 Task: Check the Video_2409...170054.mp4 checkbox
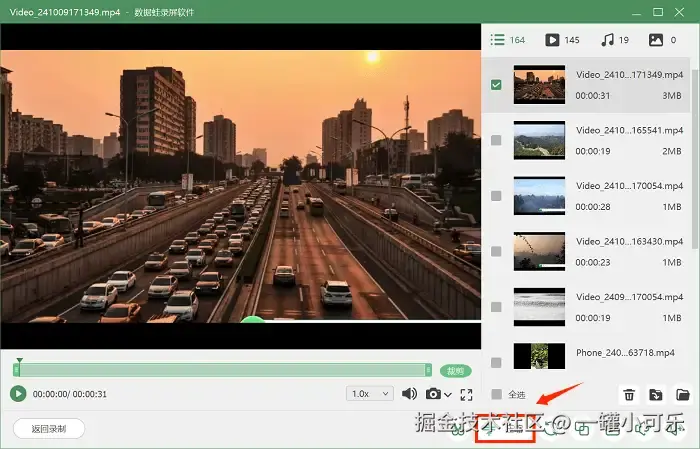(496, 307)
